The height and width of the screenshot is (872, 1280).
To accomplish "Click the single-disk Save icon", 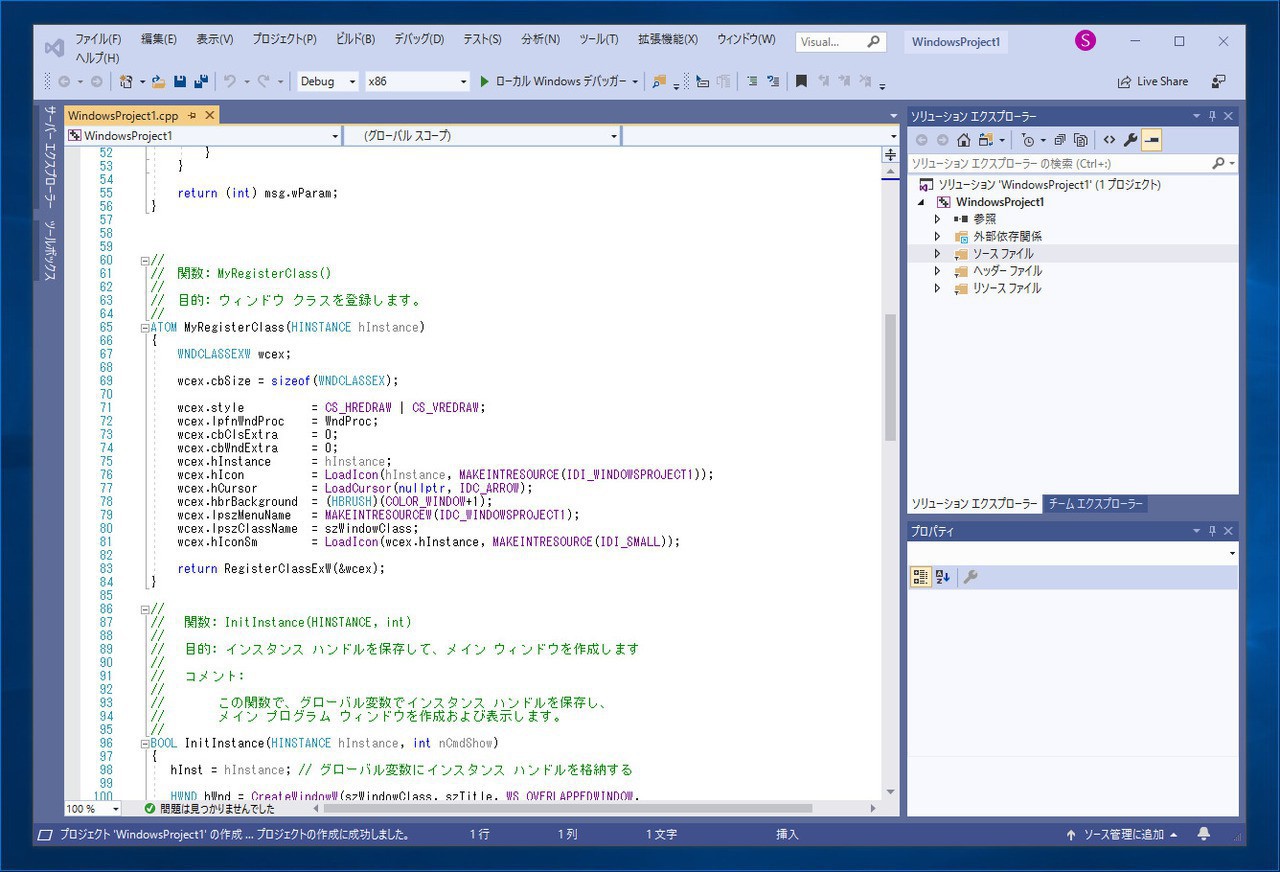I will tap(180, 81).
